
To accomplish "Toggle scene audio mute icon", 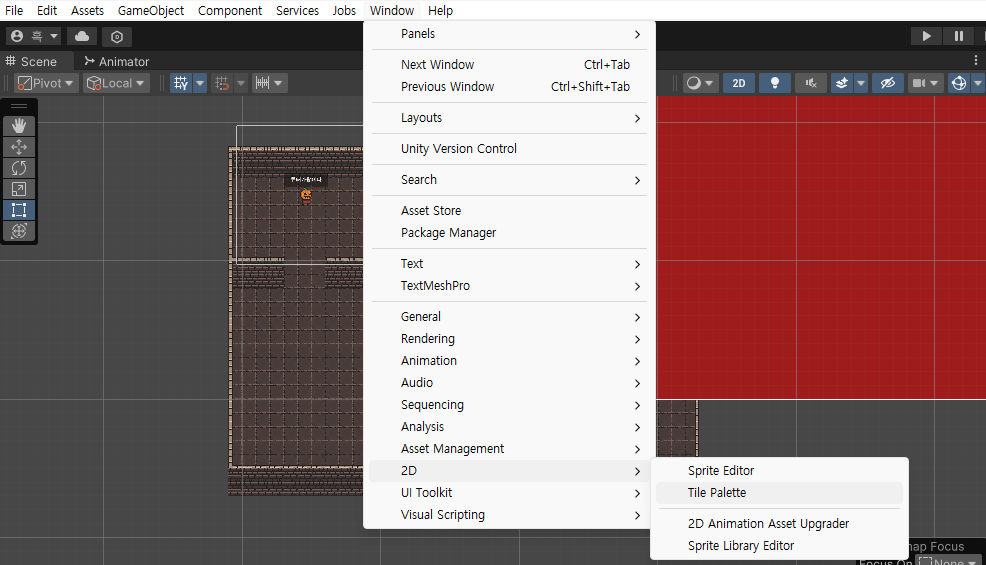I will [811, 83].
